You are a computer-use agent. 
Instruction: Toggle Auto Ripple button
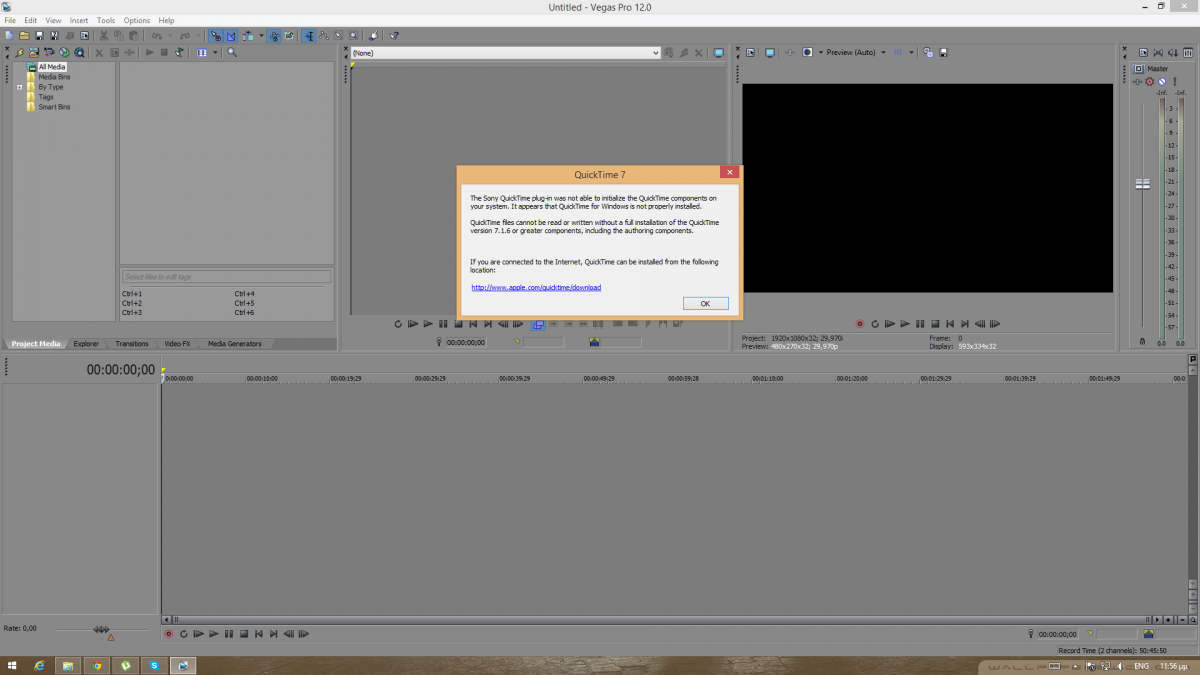tap(248, 36)
